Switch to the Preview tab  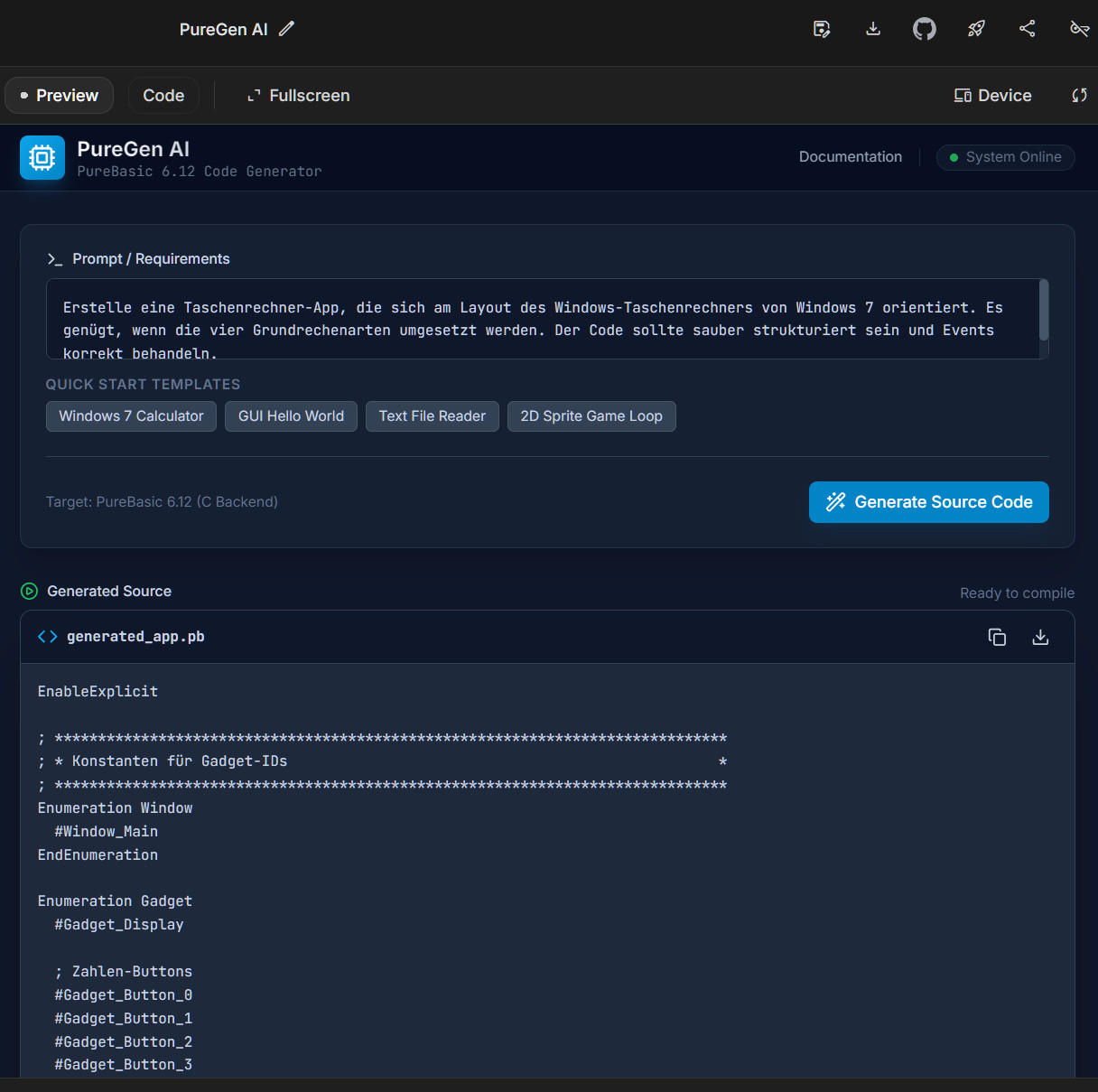pos(60,96)
